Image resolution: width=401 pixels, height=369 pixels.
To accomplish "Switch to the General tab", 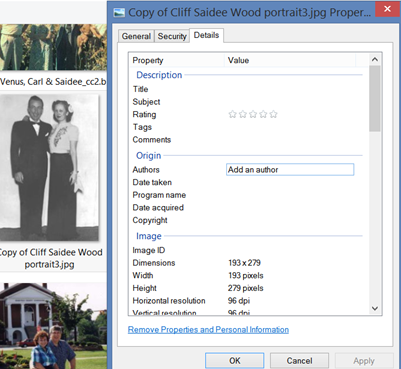I will click(x=136, y=36).
